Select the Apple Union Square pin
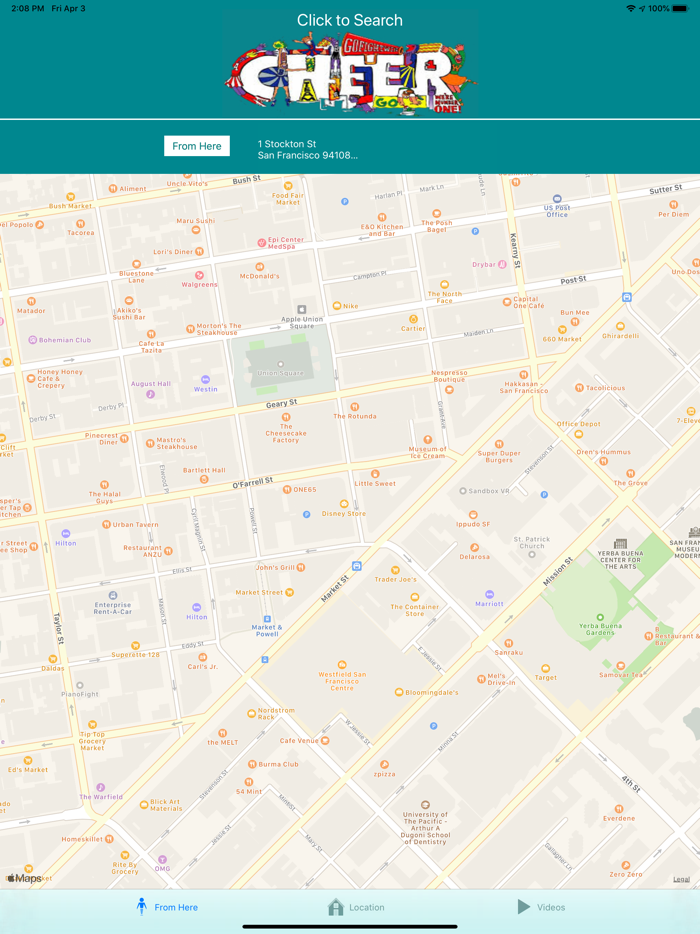 click(x=302, y=310)
